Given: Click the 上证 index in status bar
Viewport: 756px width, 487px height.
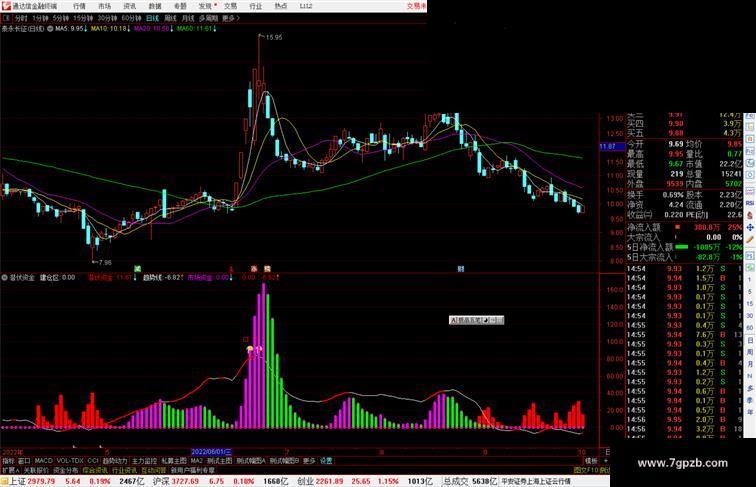Looking at the screenshot, I should point(18,481).
